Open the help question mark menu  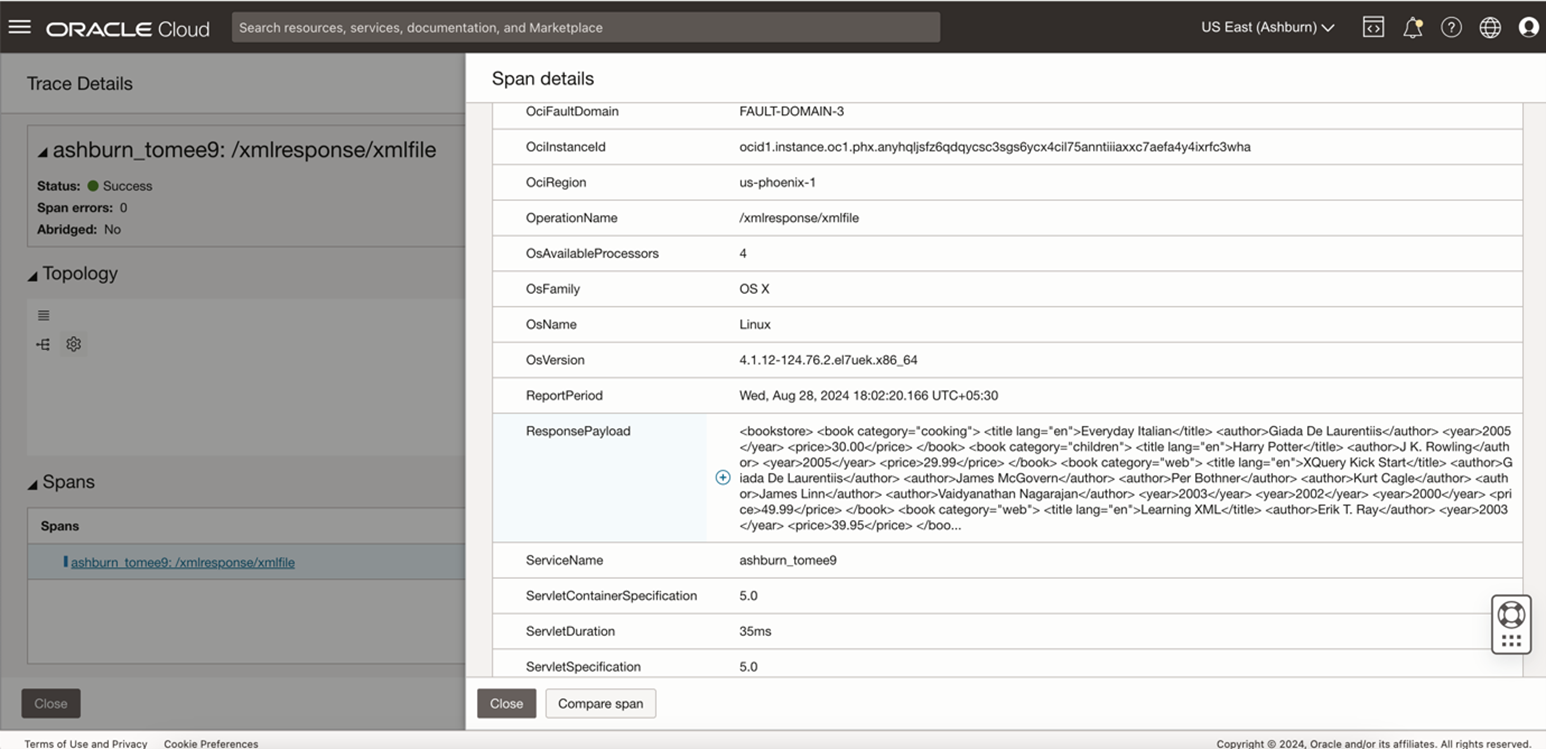(x=1451, y=27)
